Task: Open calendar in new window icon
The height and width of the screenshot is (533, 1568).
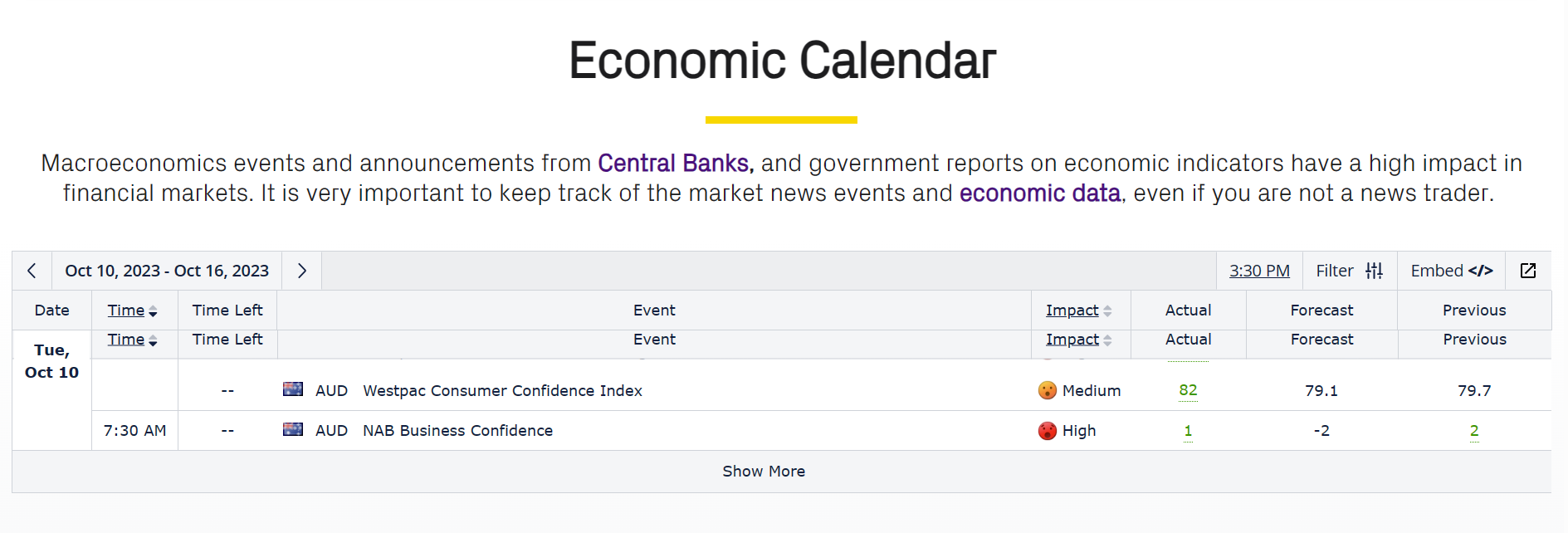Action: pos(1528,271)
